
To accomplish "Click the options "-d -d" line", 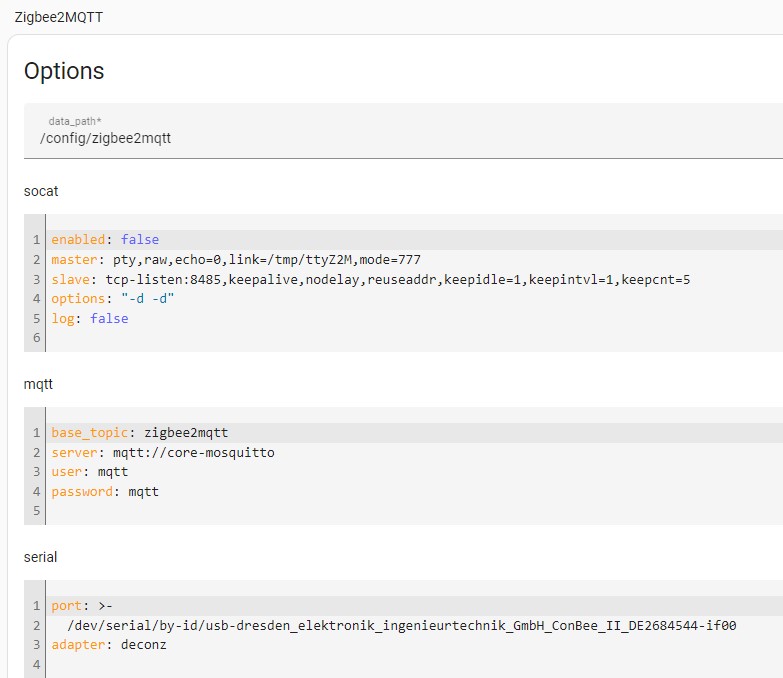I will pos(414,299).
